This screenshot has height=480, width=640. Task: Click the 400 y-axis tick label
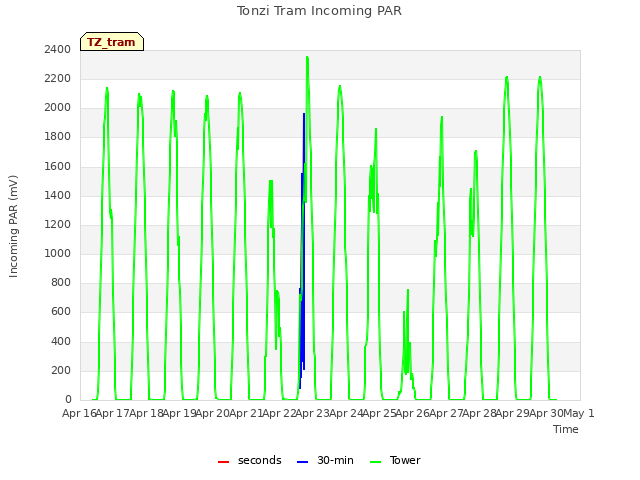click(61, 341)
